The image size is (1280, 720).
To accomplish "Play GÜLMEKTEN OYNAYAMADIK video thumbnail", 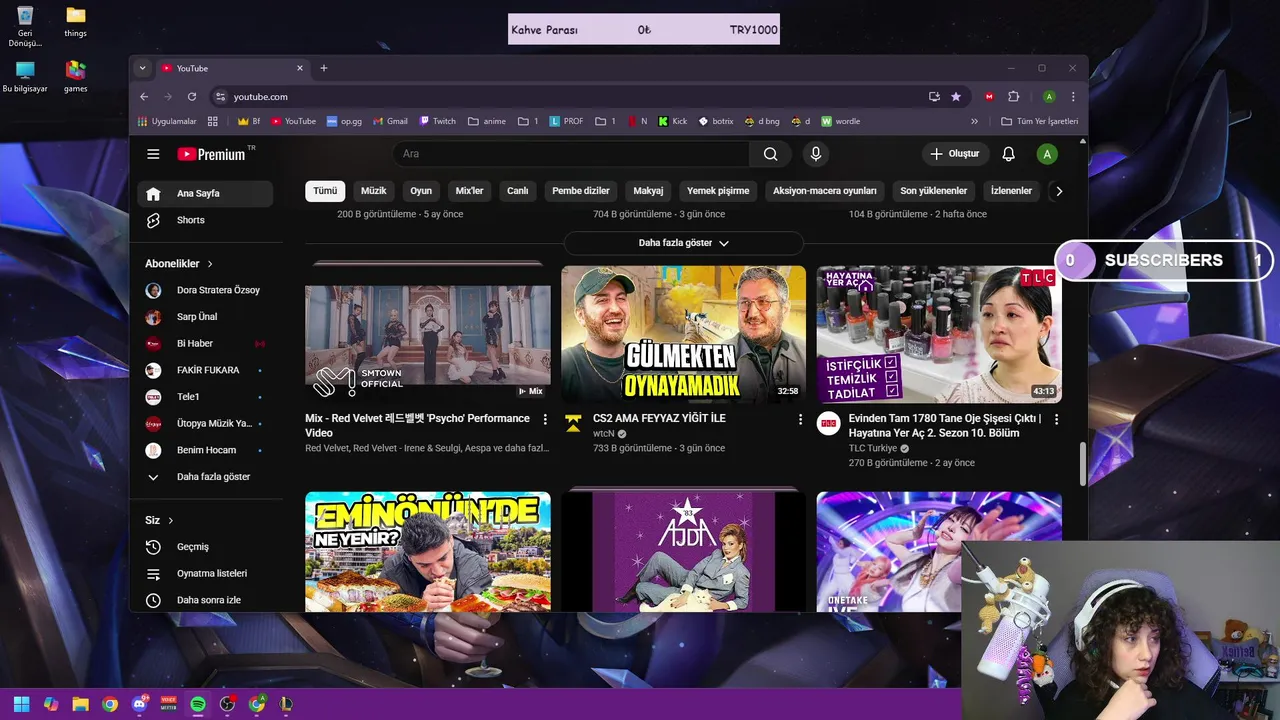I will point(683,334).
